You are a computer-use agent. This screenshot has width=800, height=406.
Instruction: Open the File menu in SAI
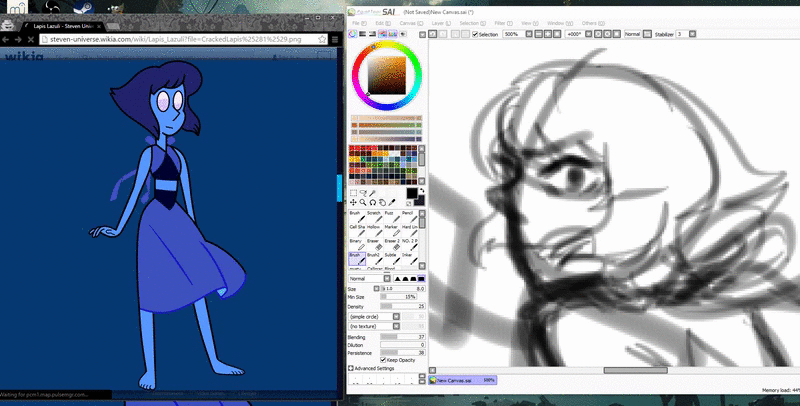pos(360,23)
